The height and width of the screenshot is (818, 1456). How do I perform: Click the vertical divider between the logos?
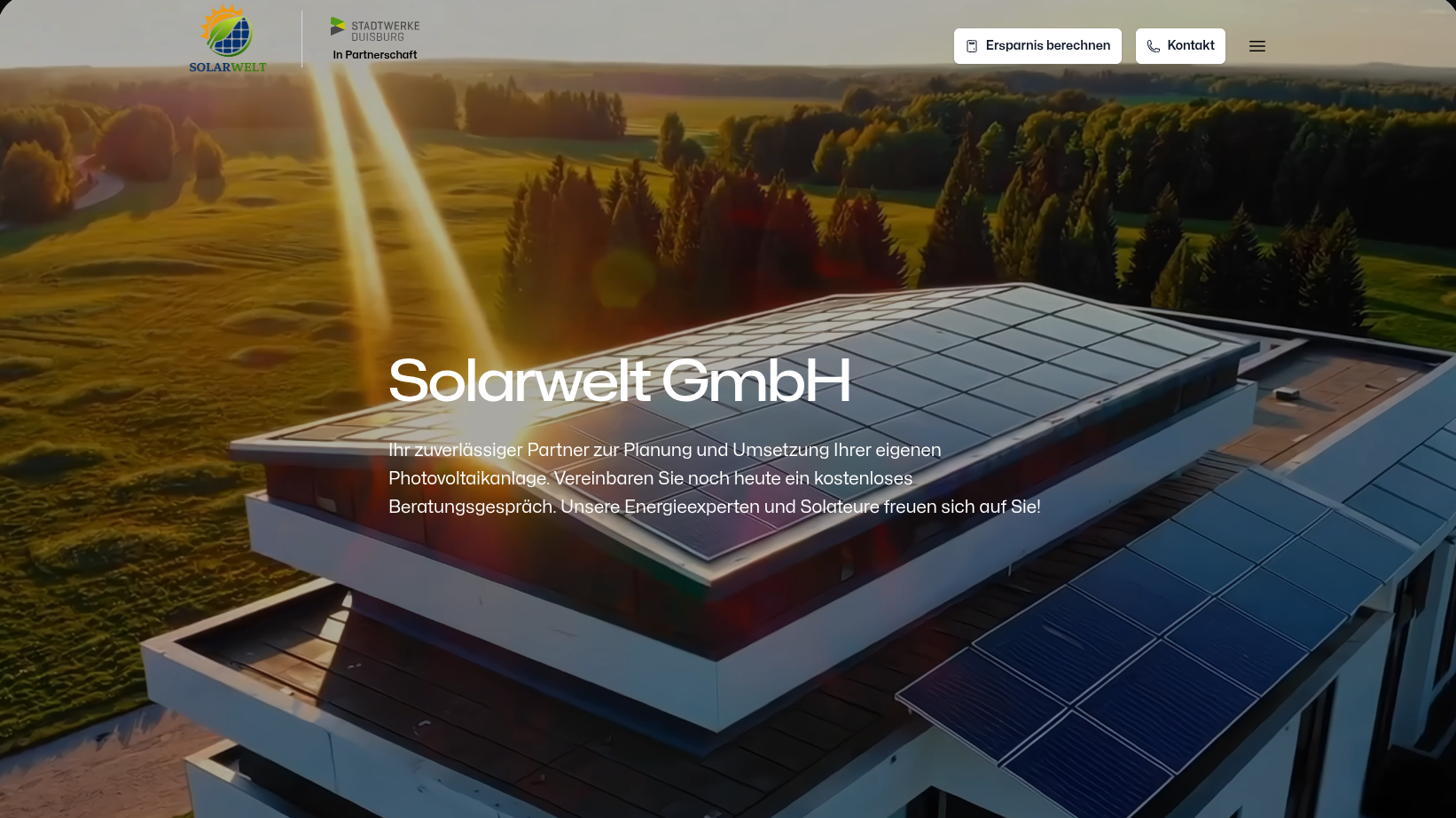(301, 39)
